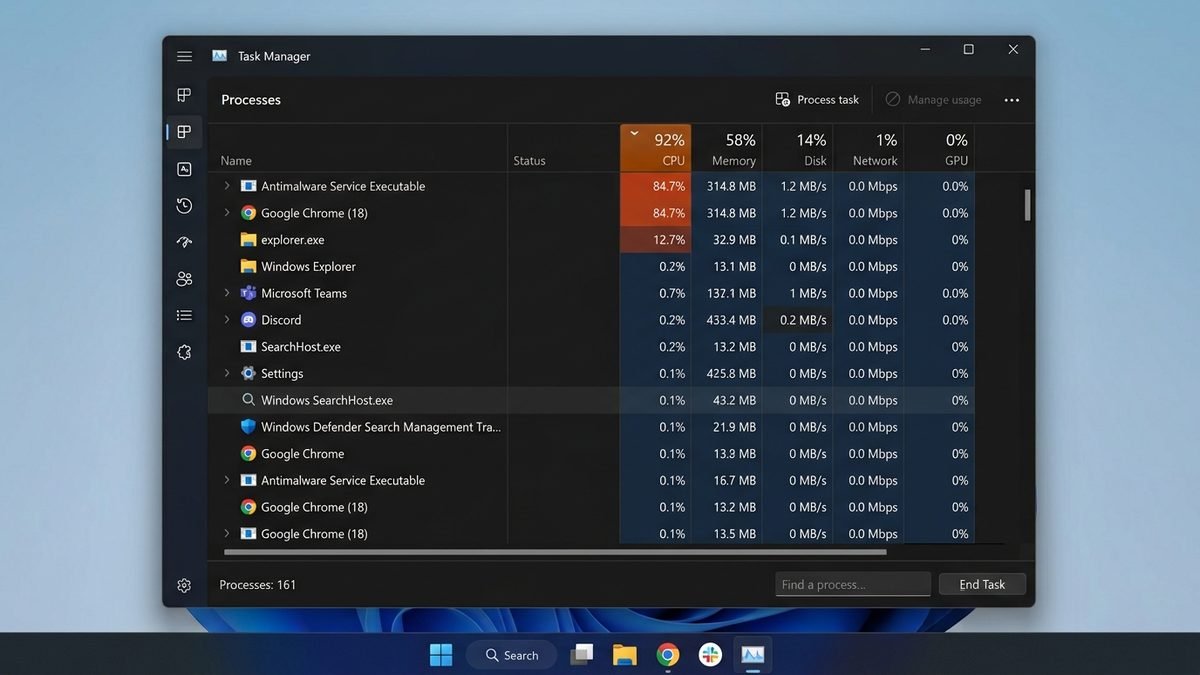This screenshot has height=675, width=1200.
Task: Expand Google Chrome (18) row with 13.5 MB
Action: [227, 534]
